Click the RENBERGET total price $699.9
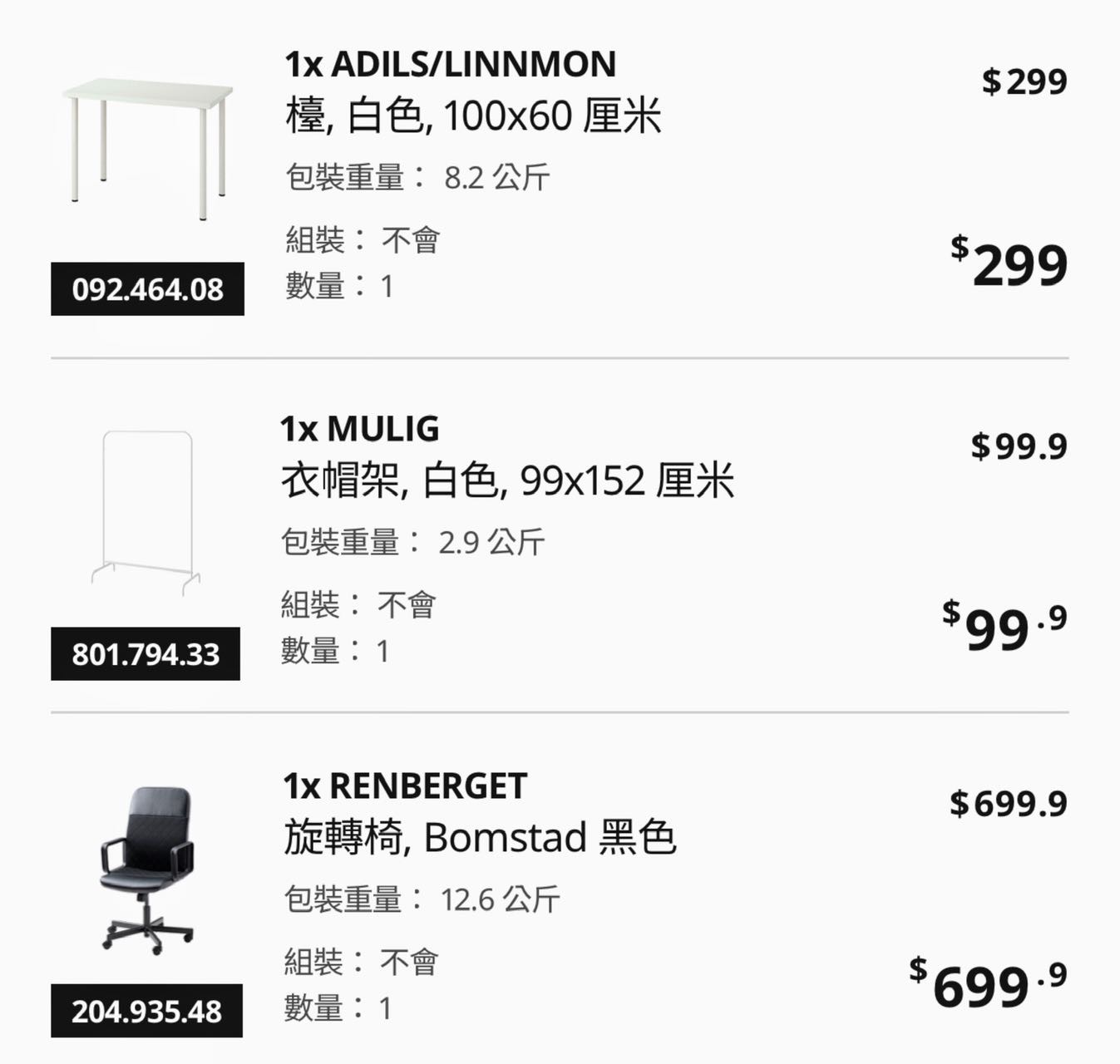Viewport: 1120px width, 1064px height. click(x=988, y=984)
